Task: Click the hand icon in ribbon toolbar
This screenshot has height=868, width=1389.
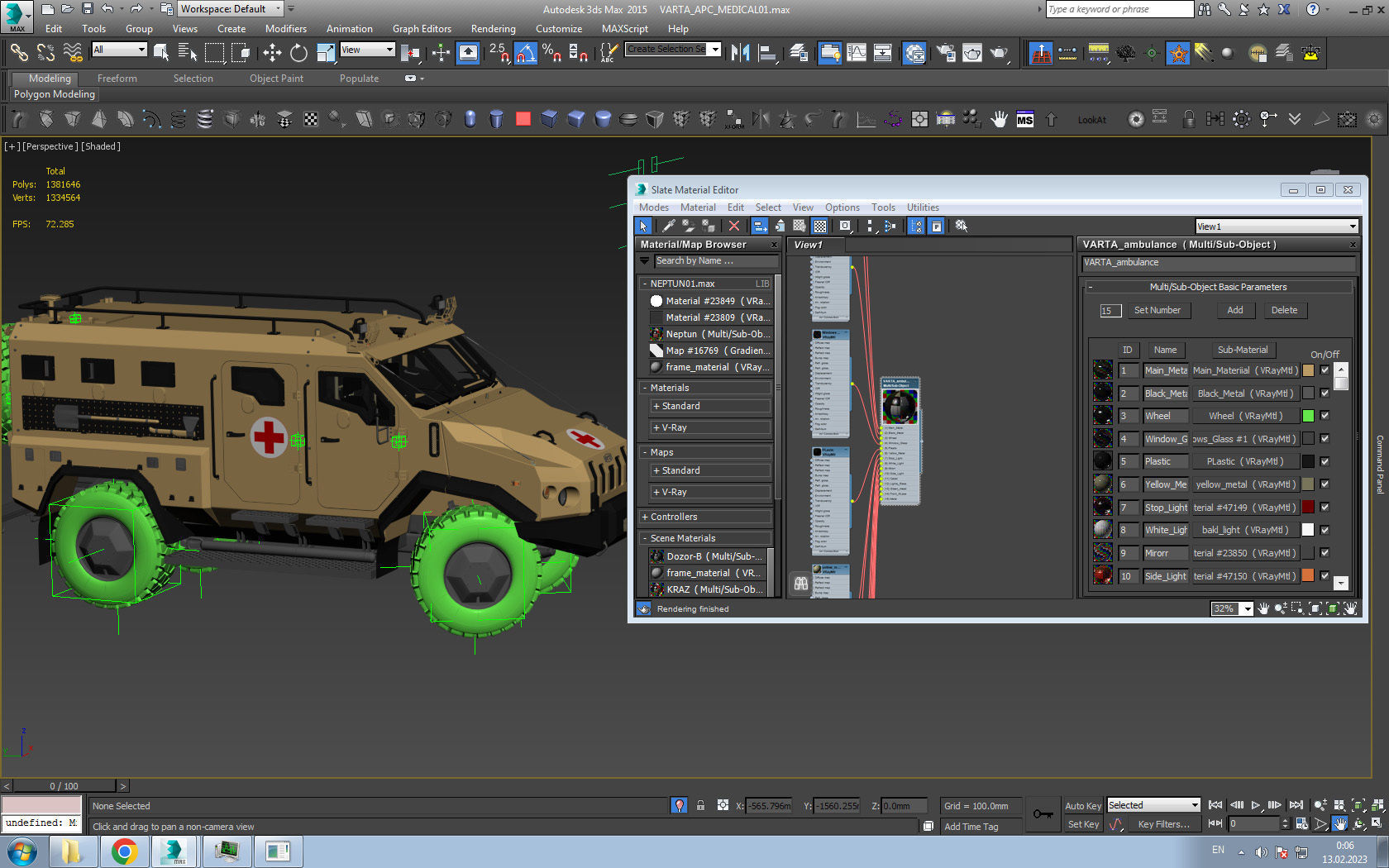Action: tap(999, 120)
